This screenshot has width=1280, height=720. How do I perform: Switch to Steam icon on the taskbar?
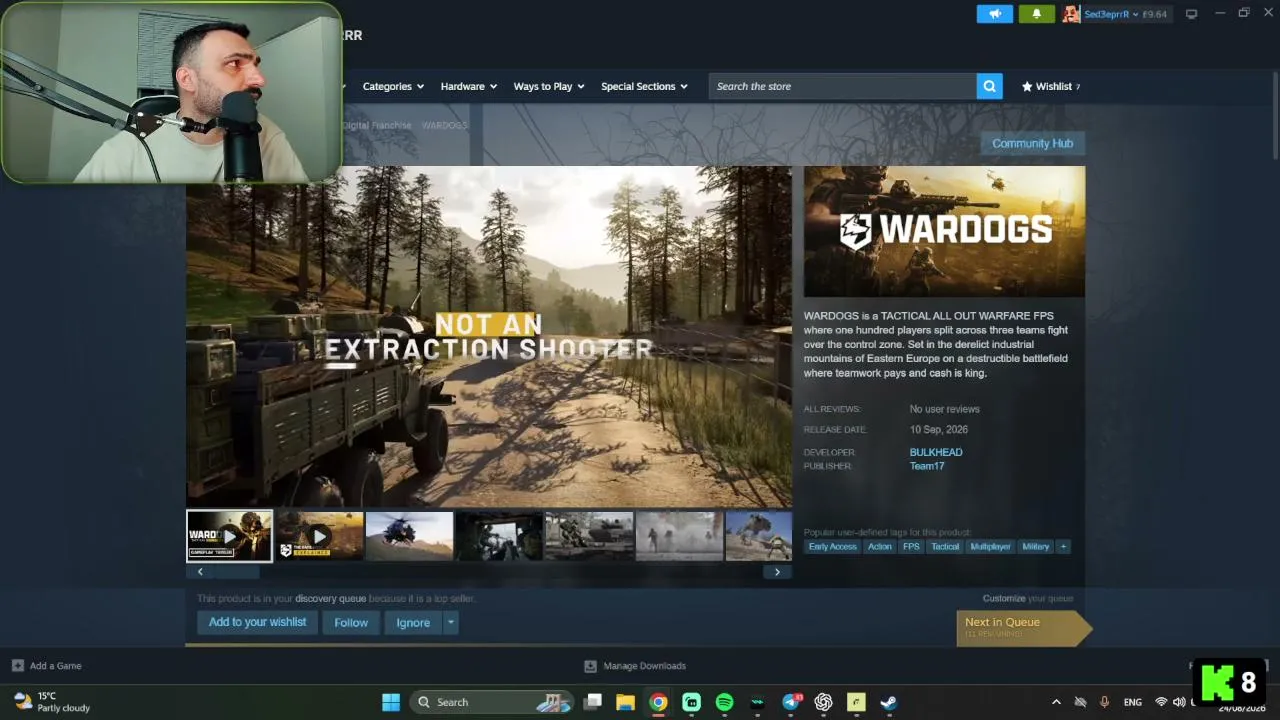889,702
